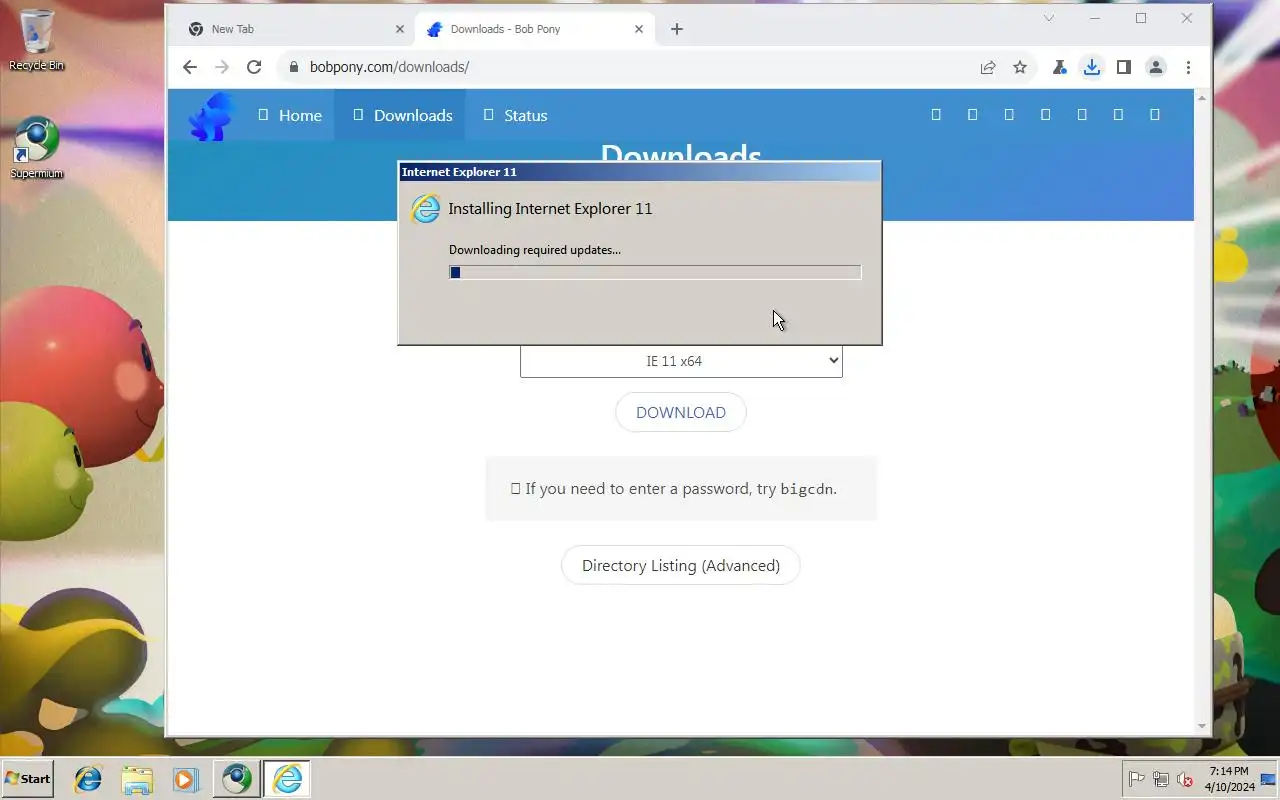Bookmark this page with the star icon

1020,67
